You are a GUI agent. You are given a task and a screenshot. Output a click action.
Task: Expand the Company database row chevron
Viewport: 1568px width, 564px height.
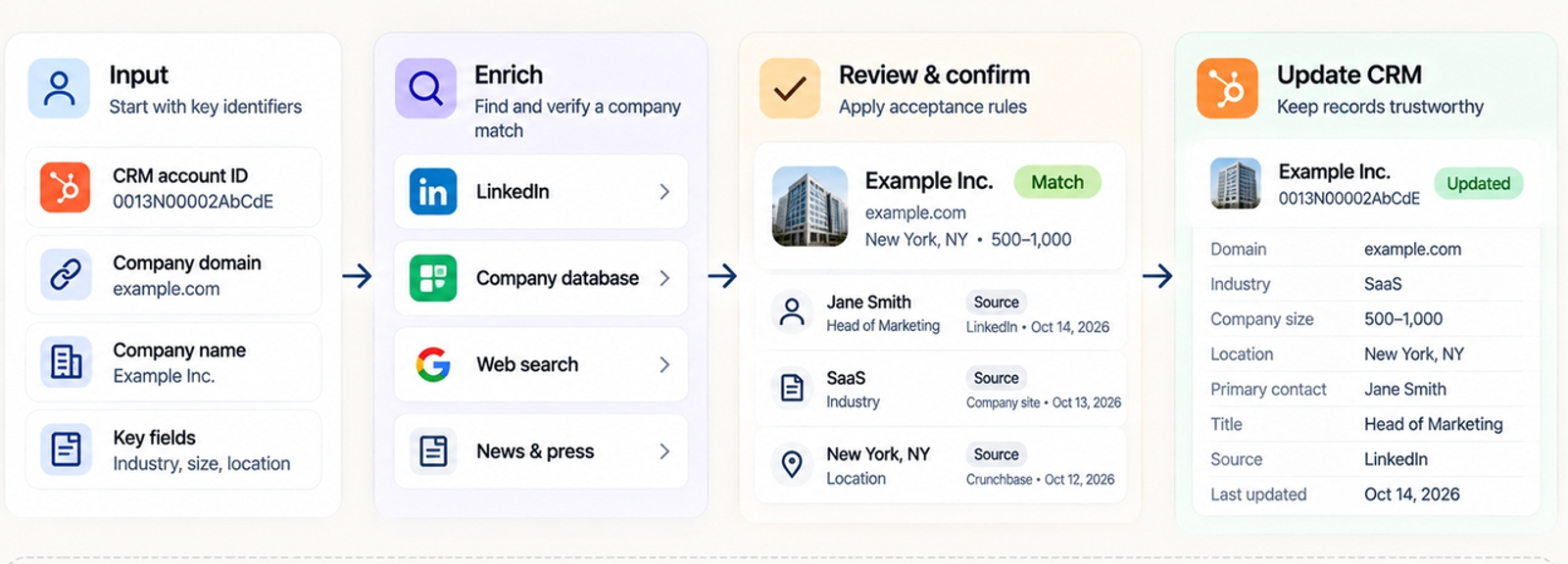click(x=664, y=278)
